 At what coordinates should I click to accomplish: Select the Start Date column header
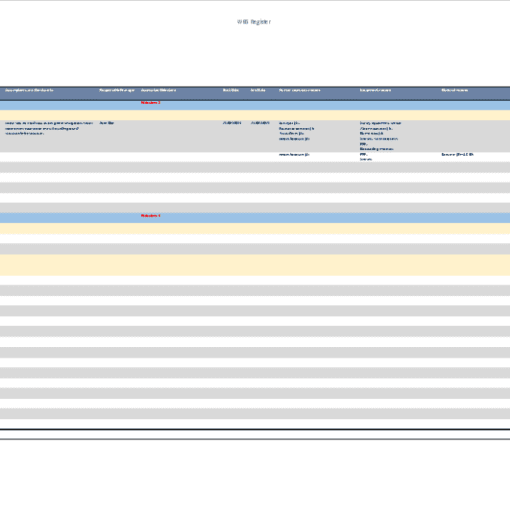click(x=231, y=90)
